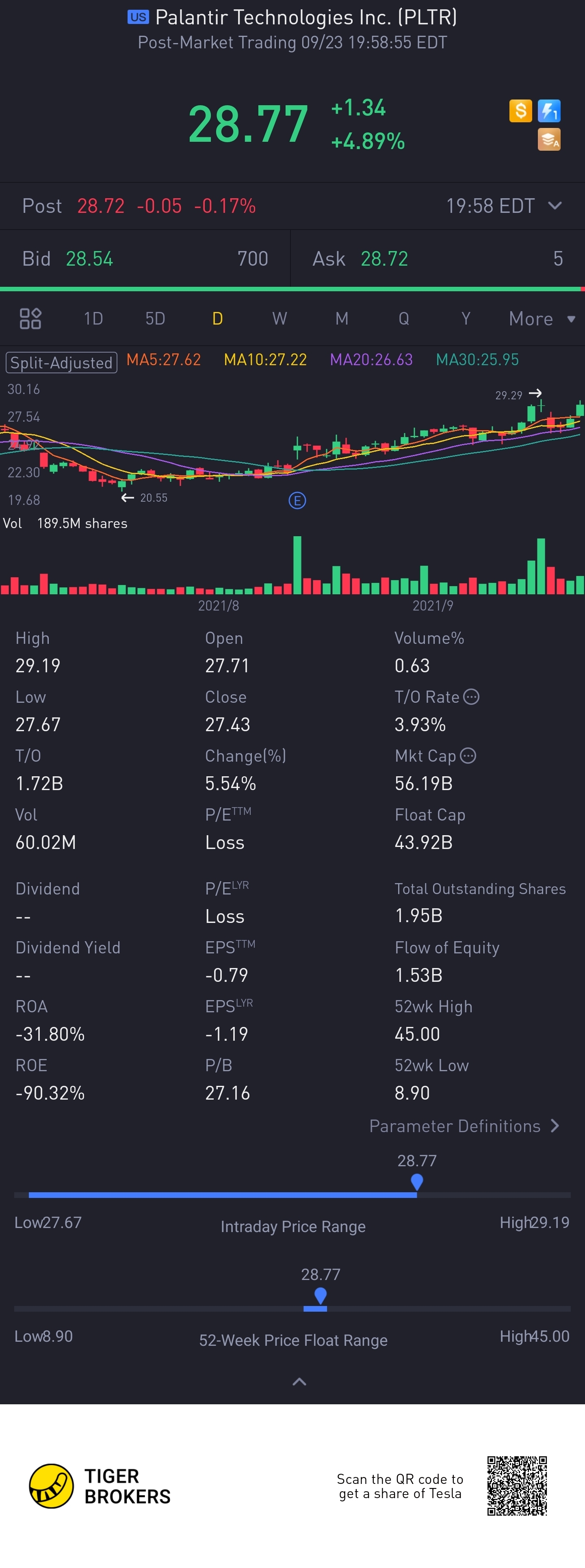Tap the 52wk High value 45.00
Viewport: 585px width, 1568px height.
coord(418,1034)
